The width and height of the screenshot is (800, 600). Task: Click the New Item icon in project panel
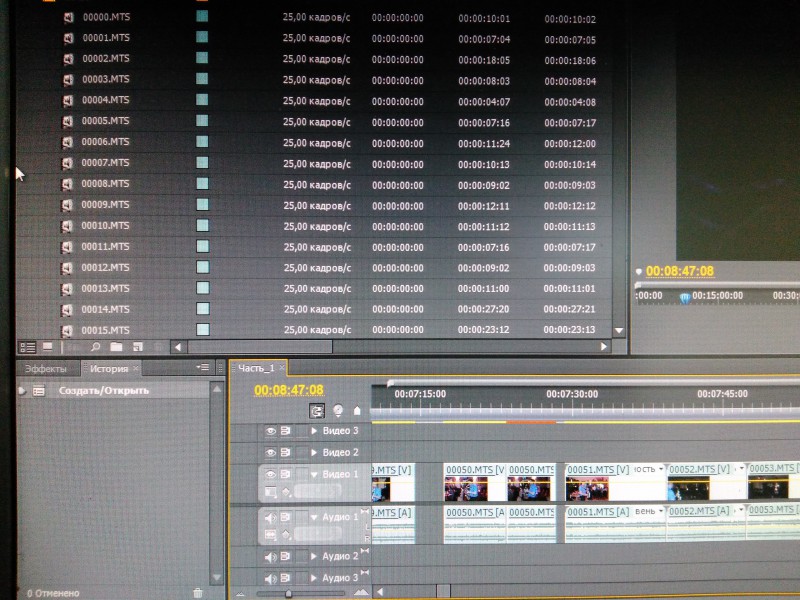(x=138, y=347)
